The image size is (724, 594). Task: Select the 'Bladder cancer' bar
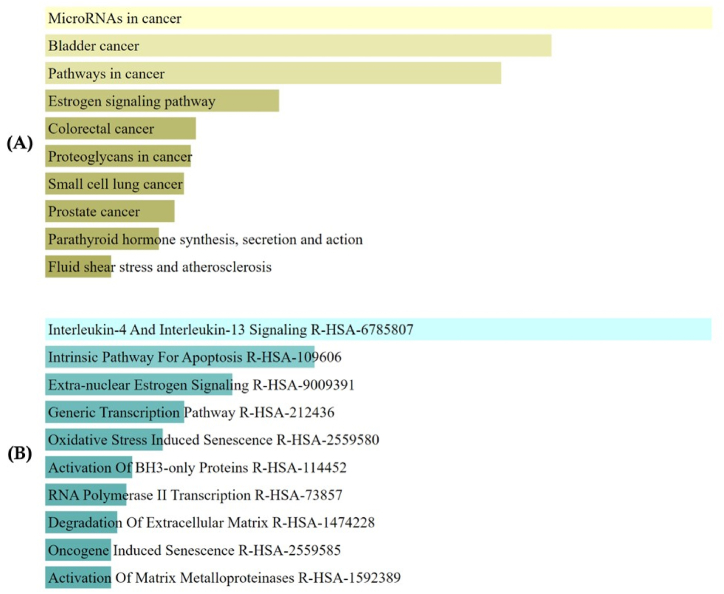click(298, 46)
